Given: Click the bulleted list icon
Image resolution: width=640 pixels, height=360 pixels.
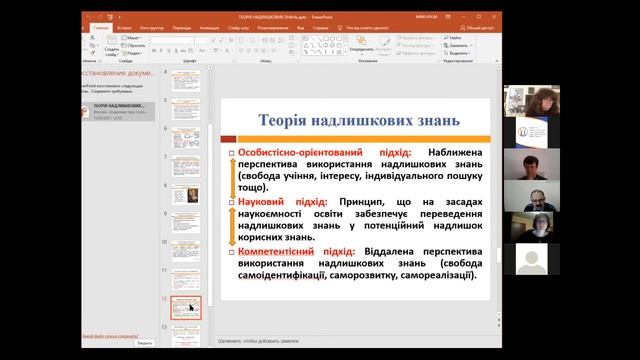Looking at the screenshot, I should point(242,40).
